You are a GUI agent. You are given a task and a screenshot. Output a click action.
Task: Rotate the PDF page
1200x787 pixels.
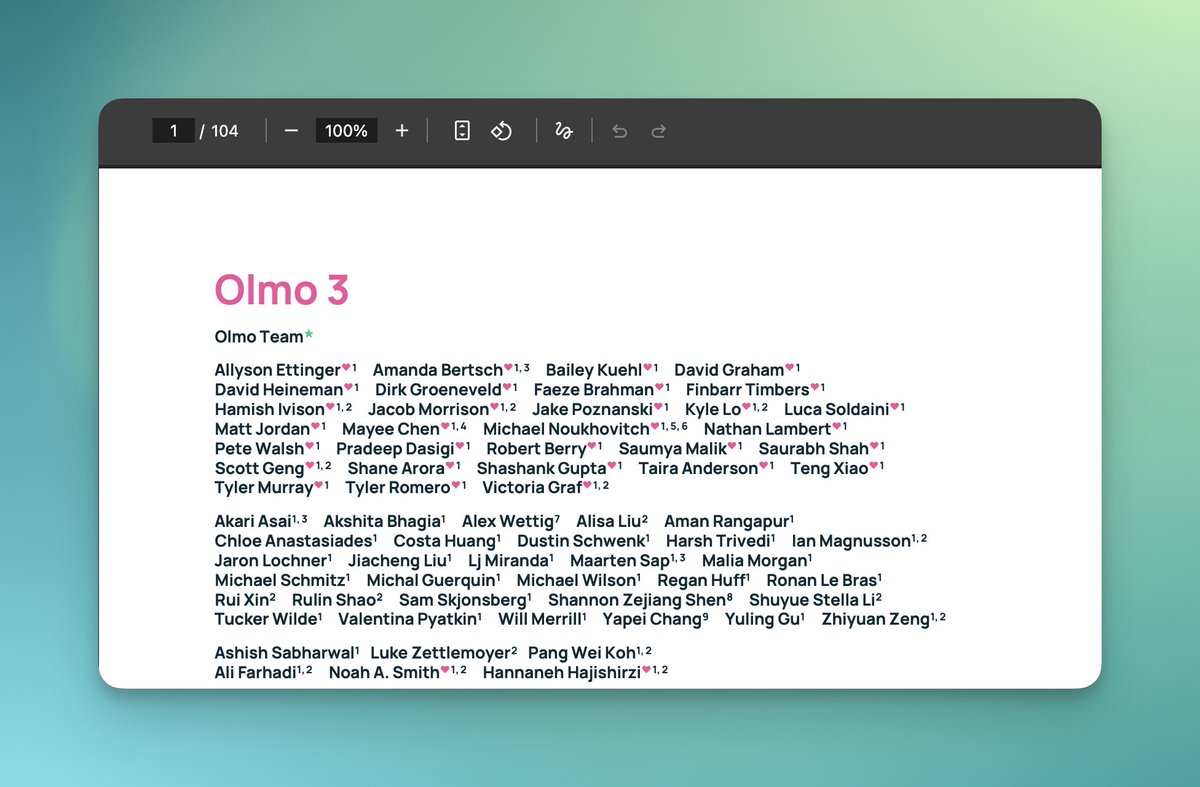[501, 131]
